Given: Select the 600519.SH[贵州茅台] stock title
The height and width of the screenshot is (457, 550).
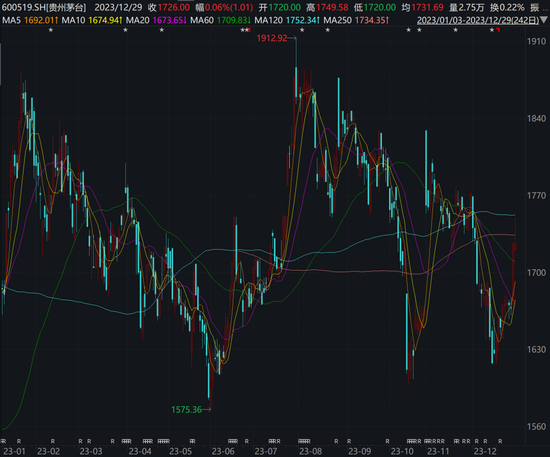Looking at the screenshot, I should coord(44,7).
